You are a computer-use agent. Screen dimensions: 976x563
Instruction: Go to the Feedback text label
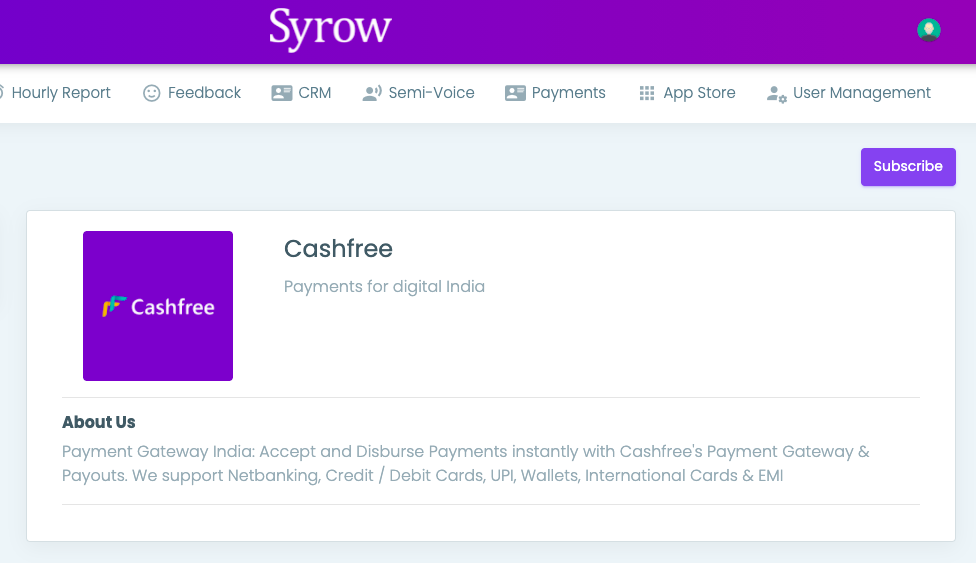click(204, 93)
